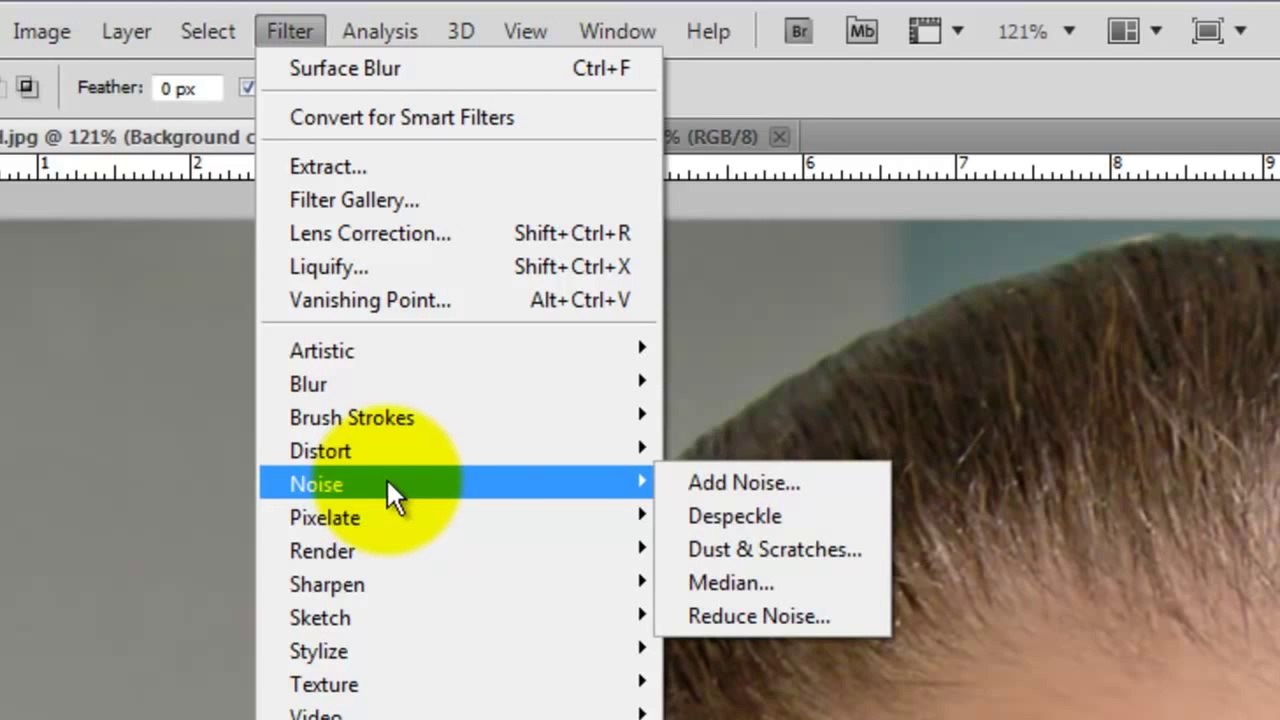
Task: Choose Reduce Noise...
Action: pos(772,616)
